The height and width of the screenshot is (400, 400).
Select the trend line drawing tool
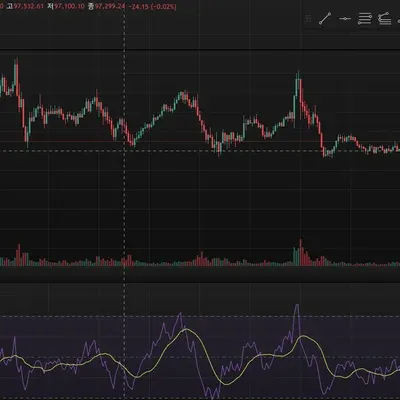click(325, 19)
